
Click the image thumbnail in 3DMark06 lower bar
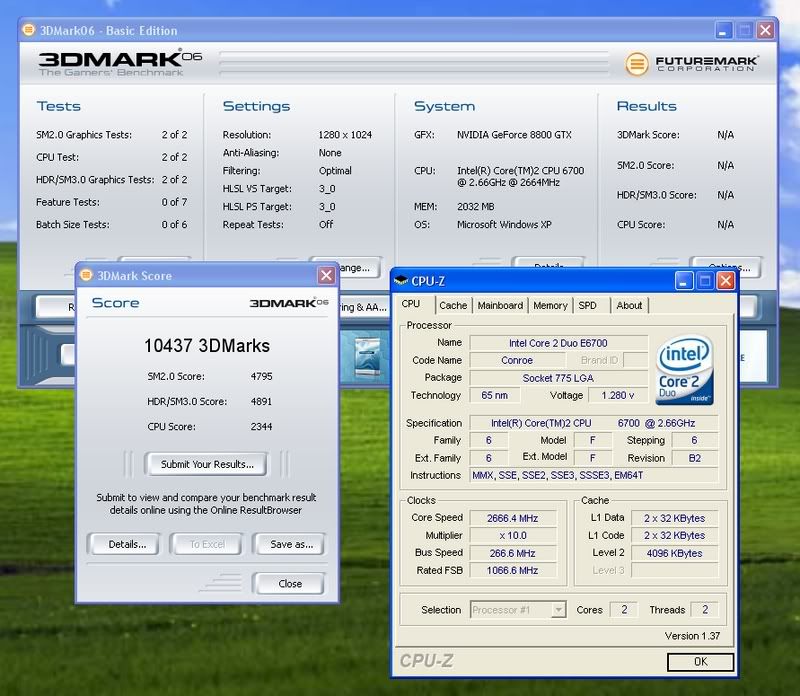(x=367, y=357)
